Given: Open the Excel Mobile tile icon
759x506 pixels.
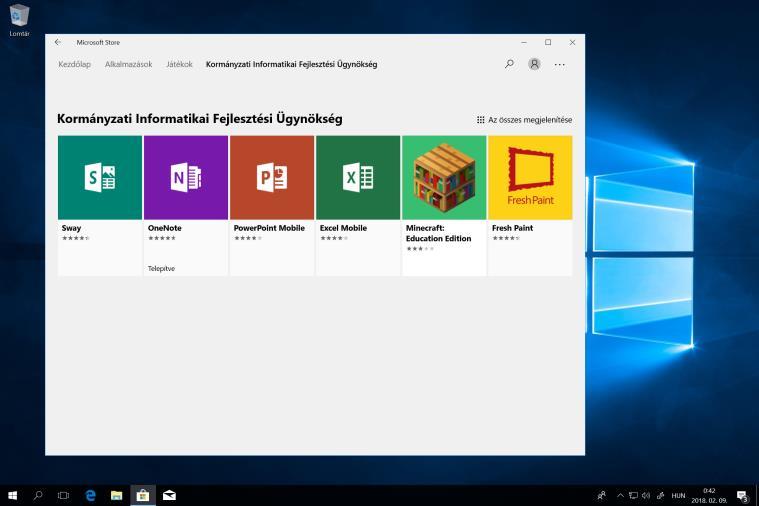Looking at the screenshot, I should [x=358, y=177].
